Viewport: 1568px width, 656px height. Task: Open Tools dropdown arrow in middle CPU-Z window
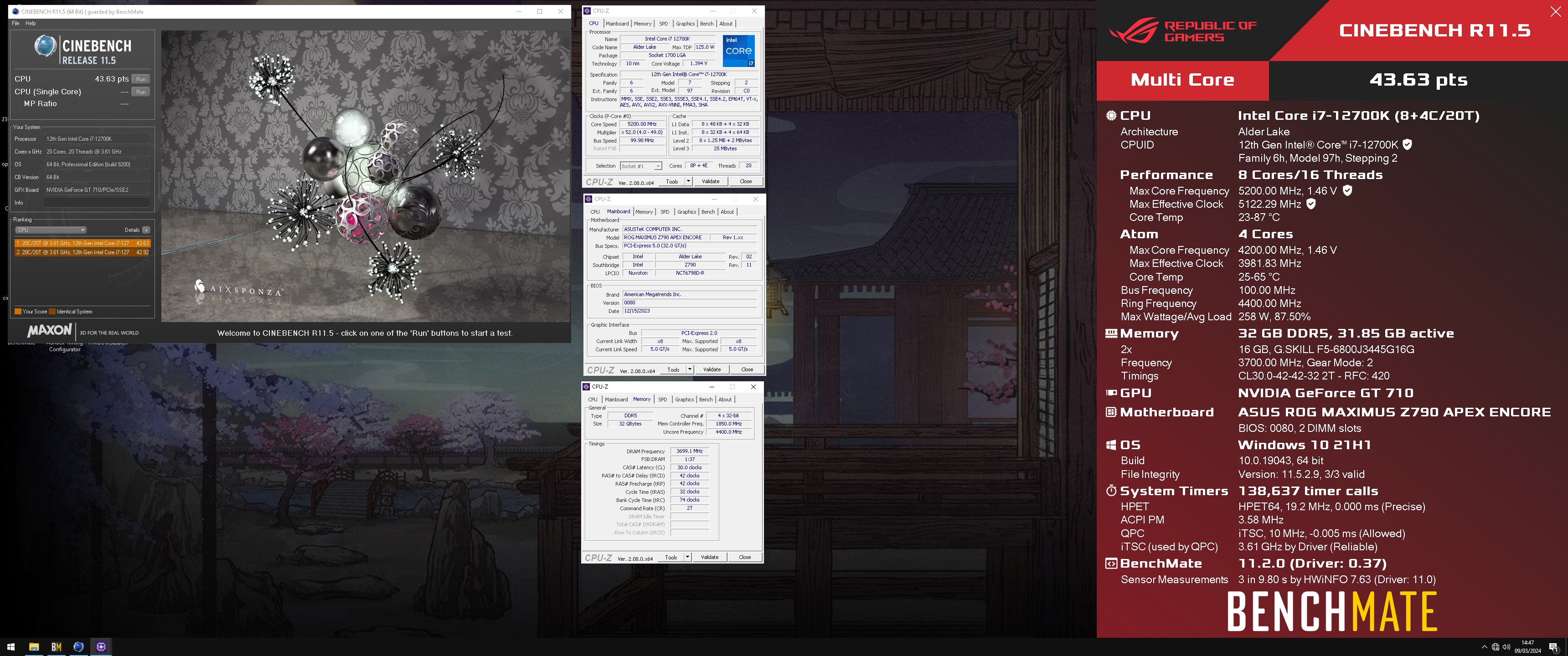pos(690,369)
